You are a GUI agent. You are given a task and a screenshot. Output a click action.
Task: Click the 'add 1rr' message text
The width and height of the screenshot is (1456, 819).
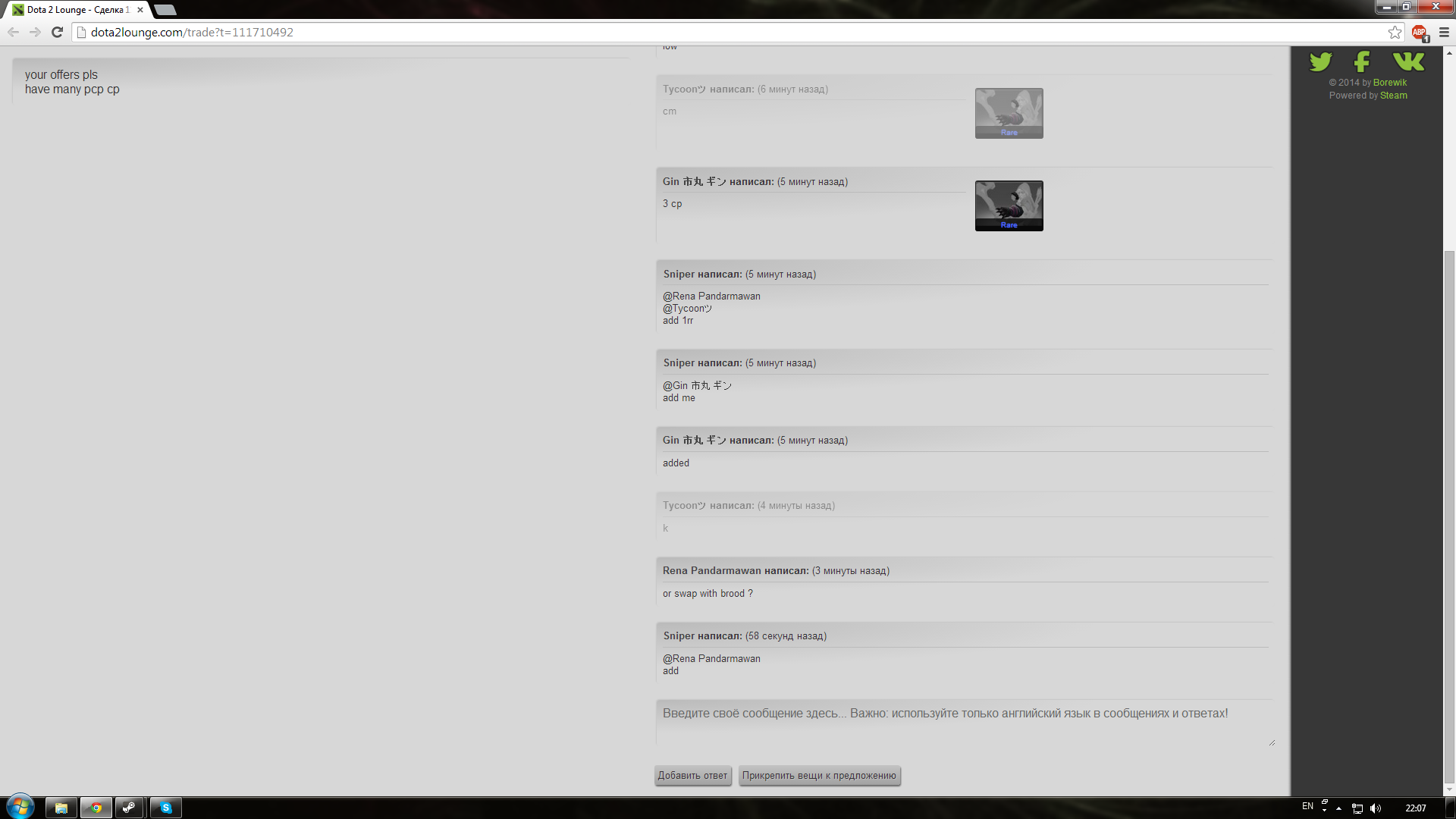point(678,320)
